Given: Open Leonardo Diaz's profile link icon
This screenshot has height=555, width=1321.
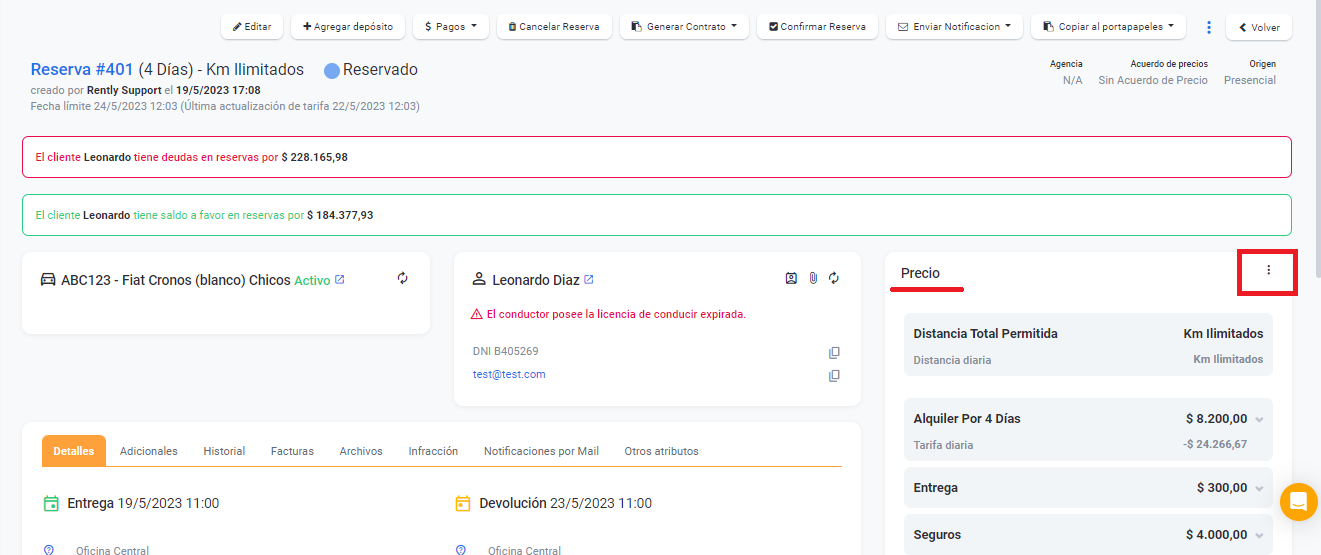Looking at the screenshot, I should pyautogui.click(x=589, y=280).
